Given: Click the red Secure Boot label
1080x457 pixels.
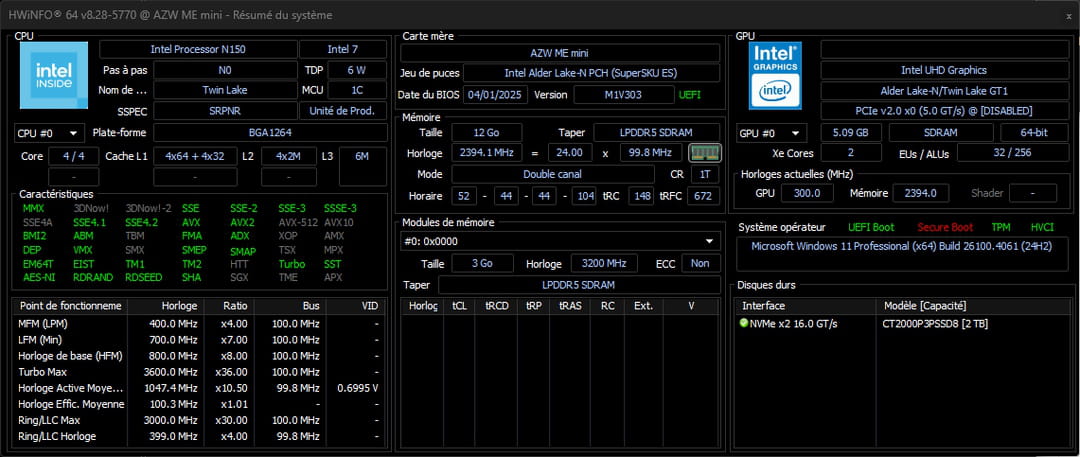Looking at the screenshot, I should 945,227.
